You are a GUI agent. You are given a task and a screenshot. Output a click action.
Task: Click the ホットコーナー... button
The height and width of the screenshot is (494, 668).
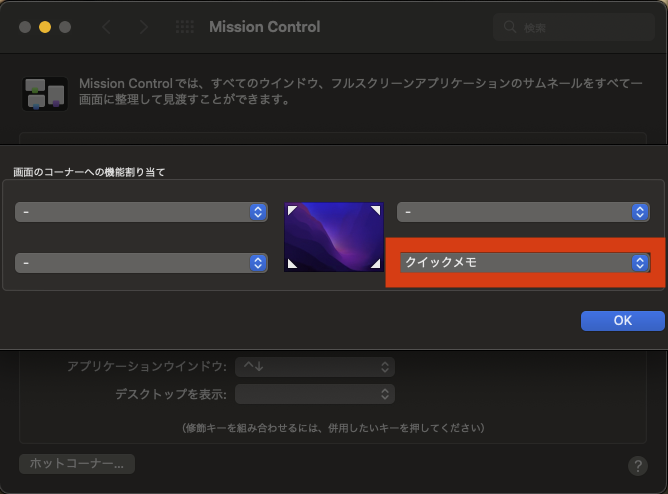click(x=77, y=463)
